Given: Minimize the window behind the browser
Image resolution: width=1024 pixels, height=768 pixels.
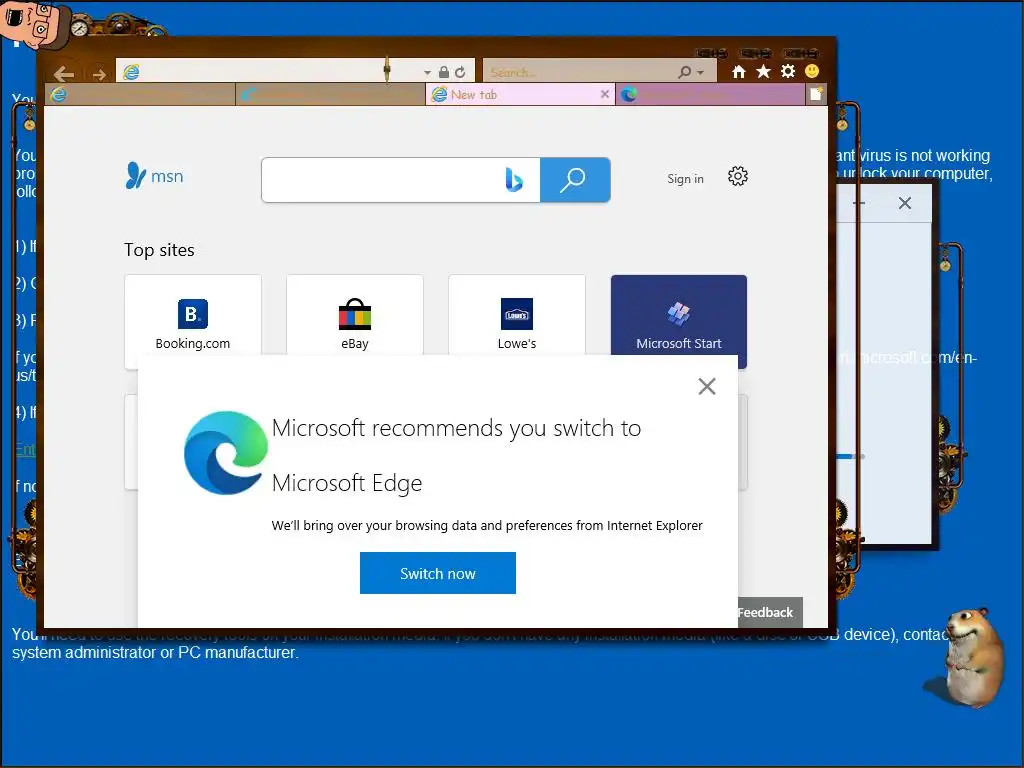Looking at the screenshot, I should click(859, 203).
